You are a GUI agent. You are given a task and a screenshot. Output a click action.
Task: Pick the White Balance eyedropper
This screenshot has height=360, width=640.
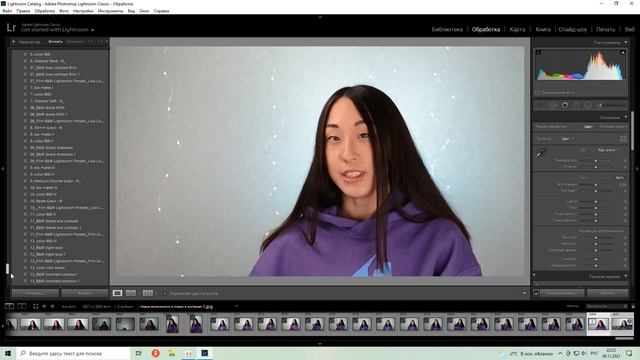tap(541, 154)
